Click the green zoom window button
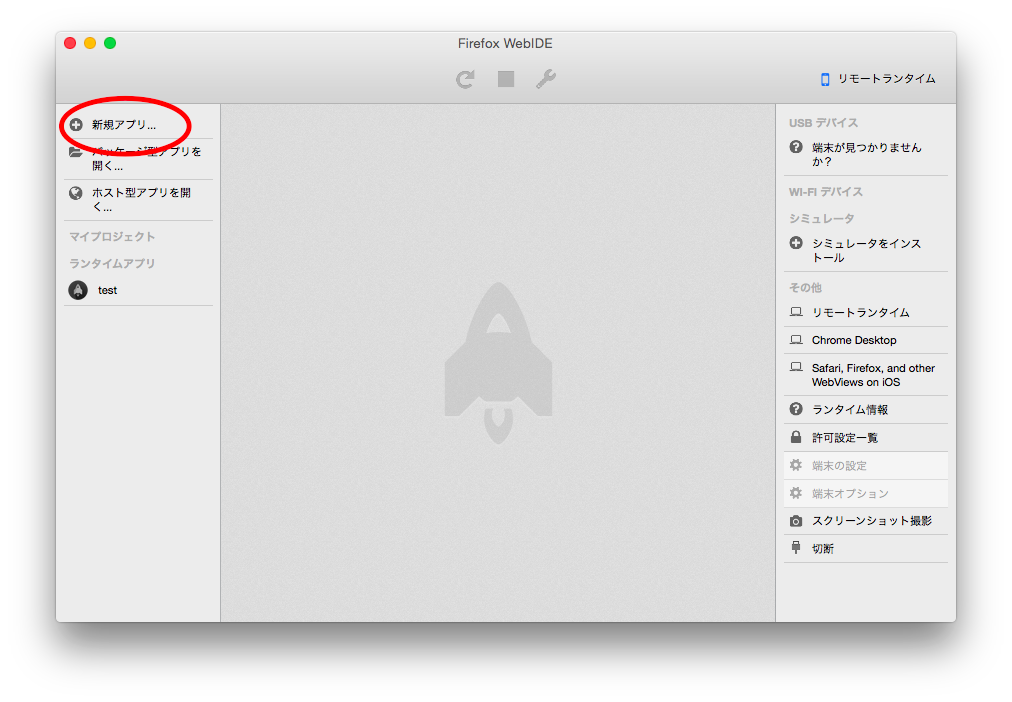The image size is (1012, 702). tap(110, 43)
